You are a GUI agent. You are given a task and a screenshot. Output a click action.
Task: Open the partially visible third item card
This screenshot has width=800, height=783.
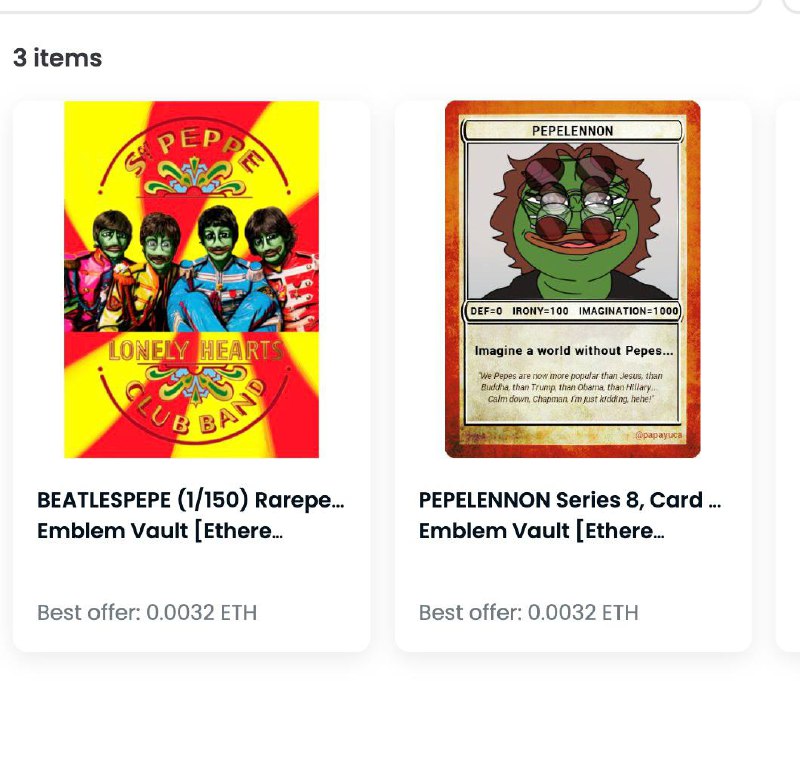(788, 376)
